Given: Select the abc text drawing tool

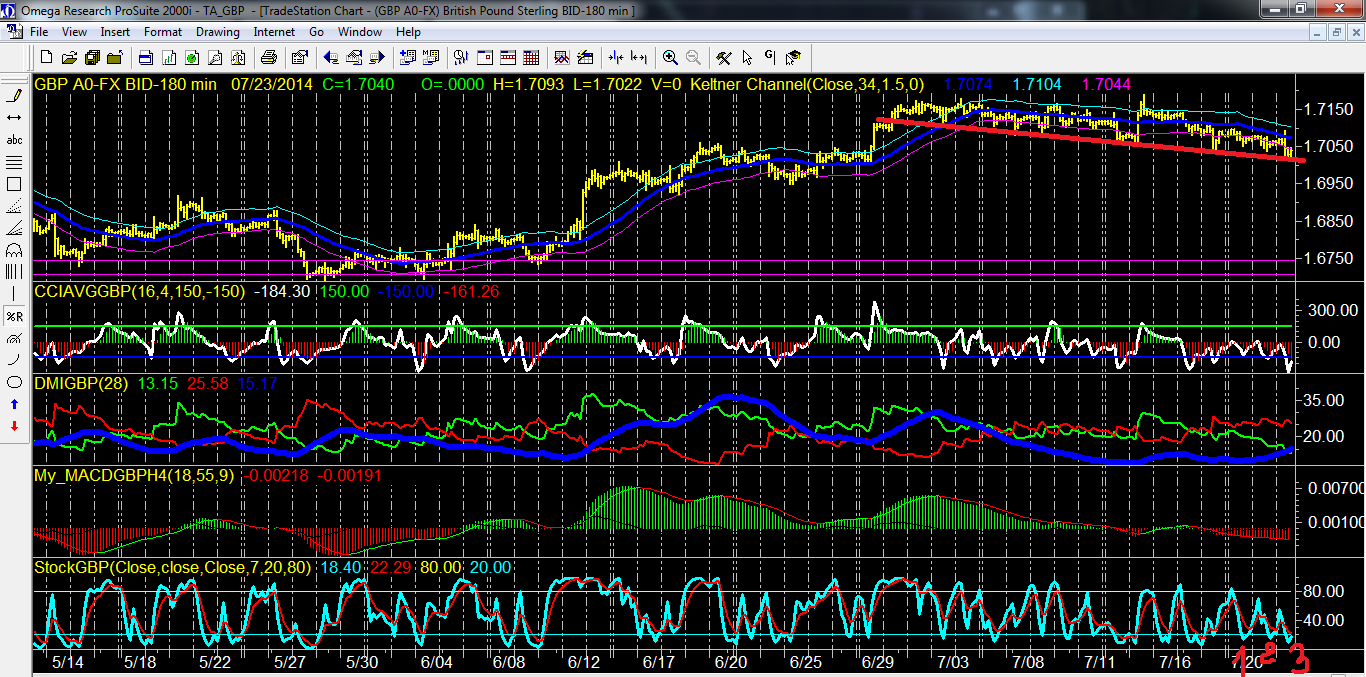Looking at the screenshot, I should (14, 140).
